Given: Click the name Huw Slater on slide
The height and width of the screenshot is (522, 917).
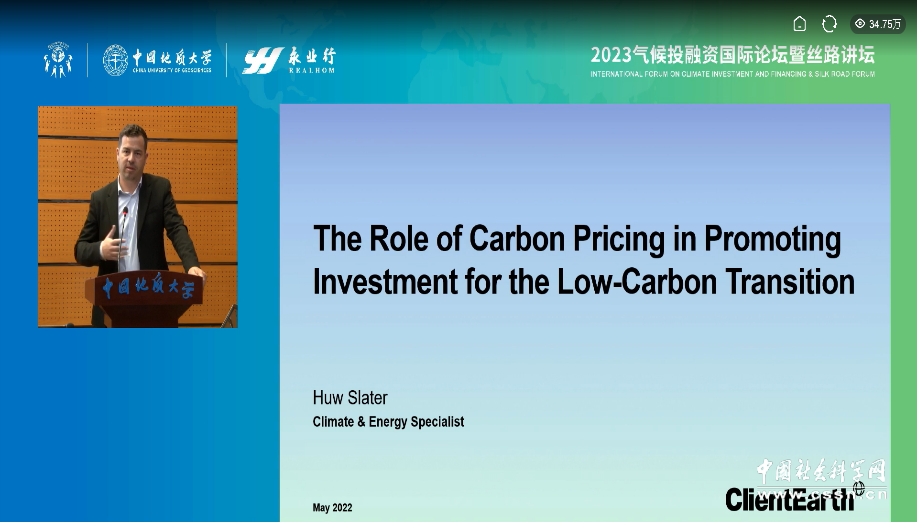Looking at the screenshot, I should tap(350, 398).
